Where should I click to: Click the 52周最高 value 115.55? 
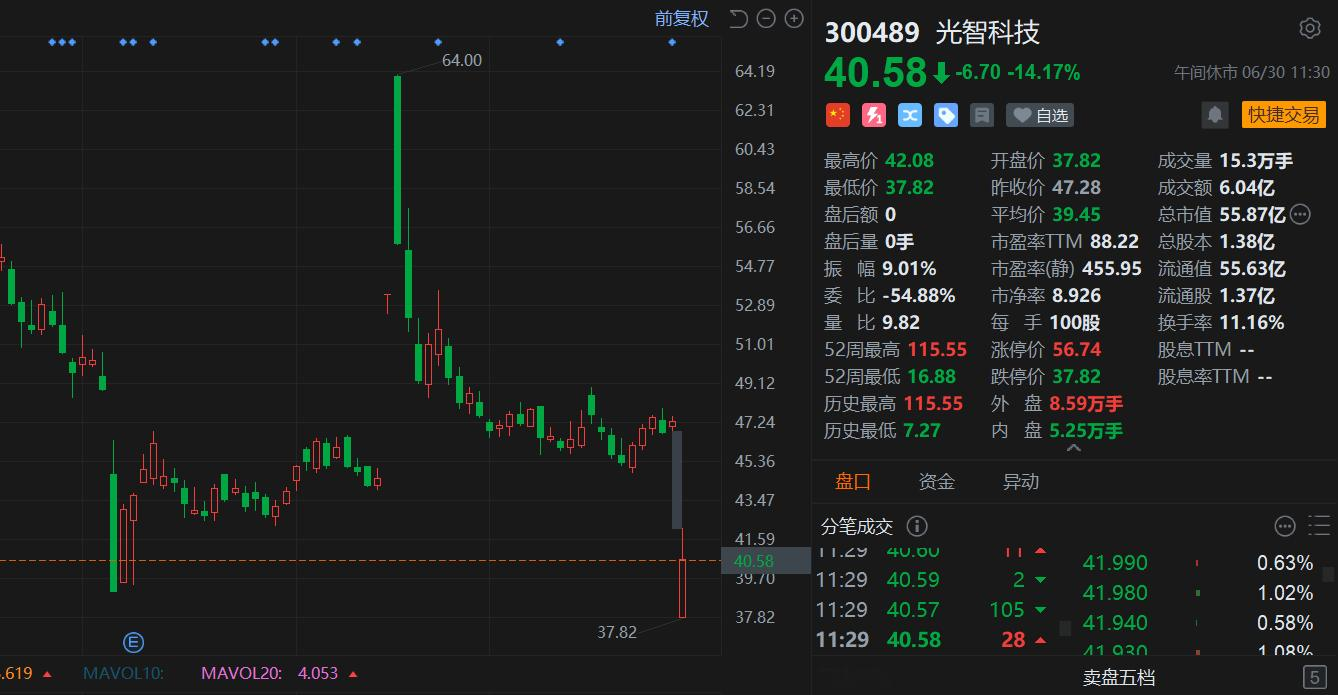click(x=935, y=349)
